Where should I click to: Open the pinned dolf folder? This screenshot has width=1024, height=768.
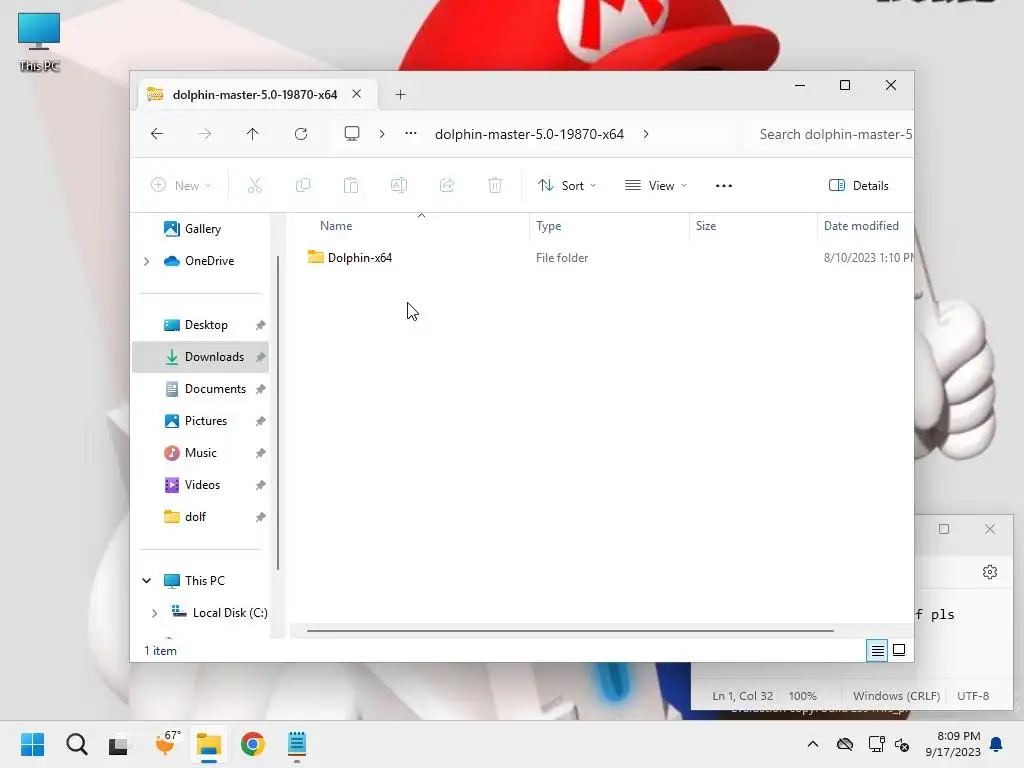[195, 517]
